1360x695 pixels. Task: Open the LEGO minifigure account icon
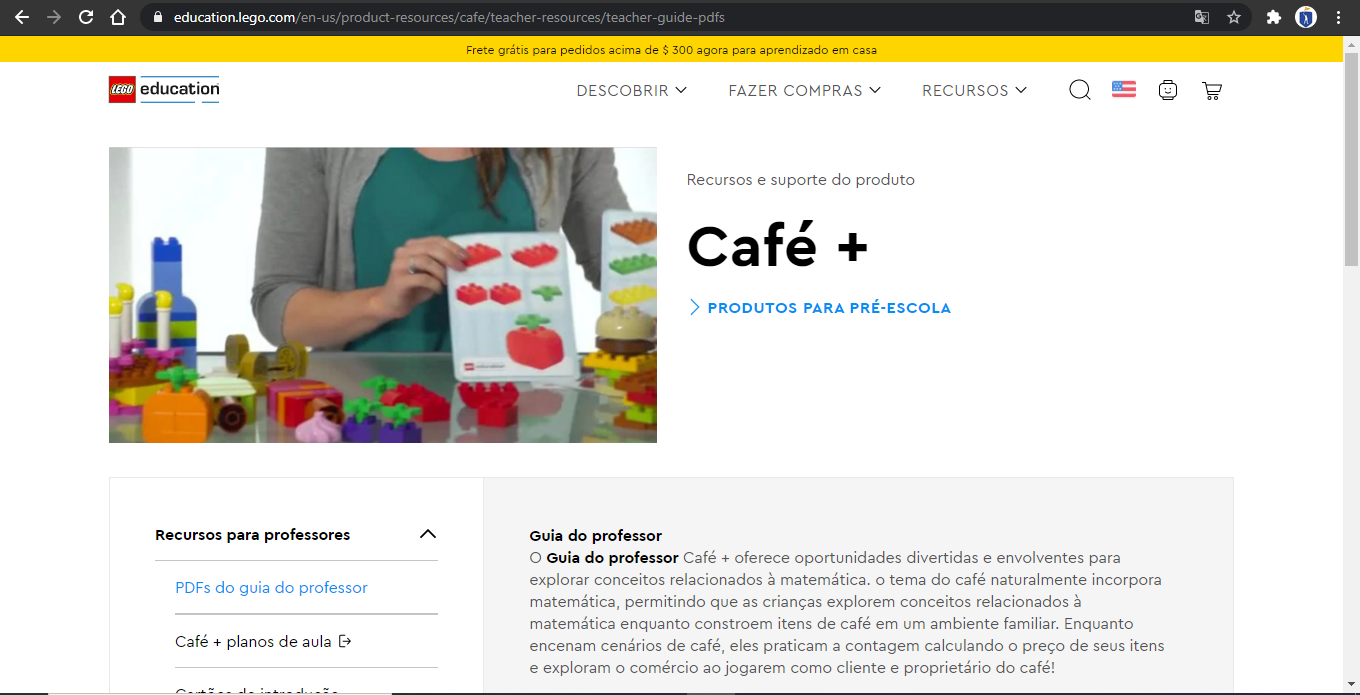(x=1168, y=90)
